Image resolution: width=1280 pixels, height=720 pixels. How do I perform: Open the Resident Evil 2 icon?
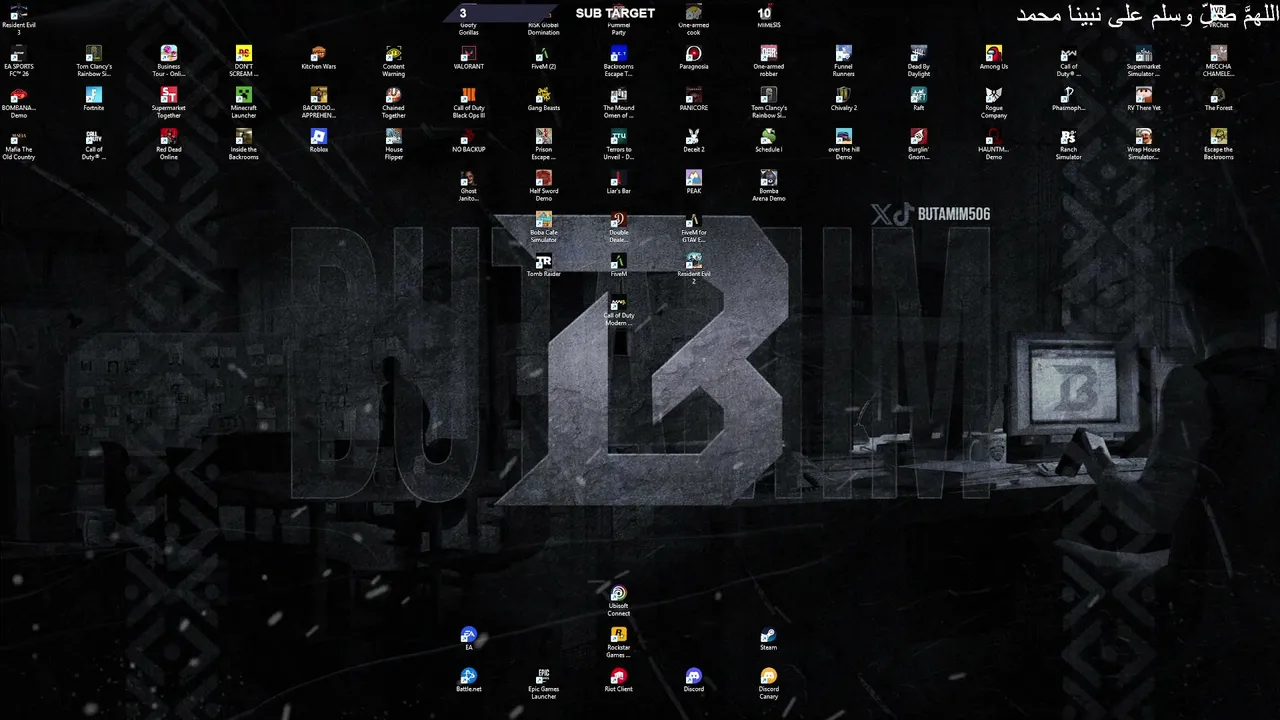(x=694, y=270)
